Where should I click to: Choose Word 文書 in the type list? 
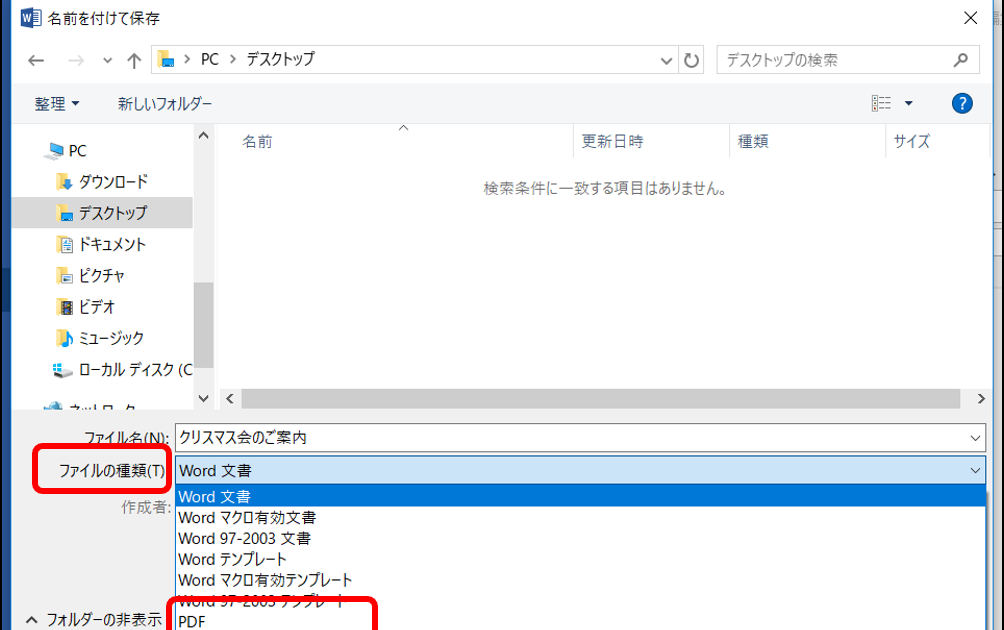[x=580, y=496]
